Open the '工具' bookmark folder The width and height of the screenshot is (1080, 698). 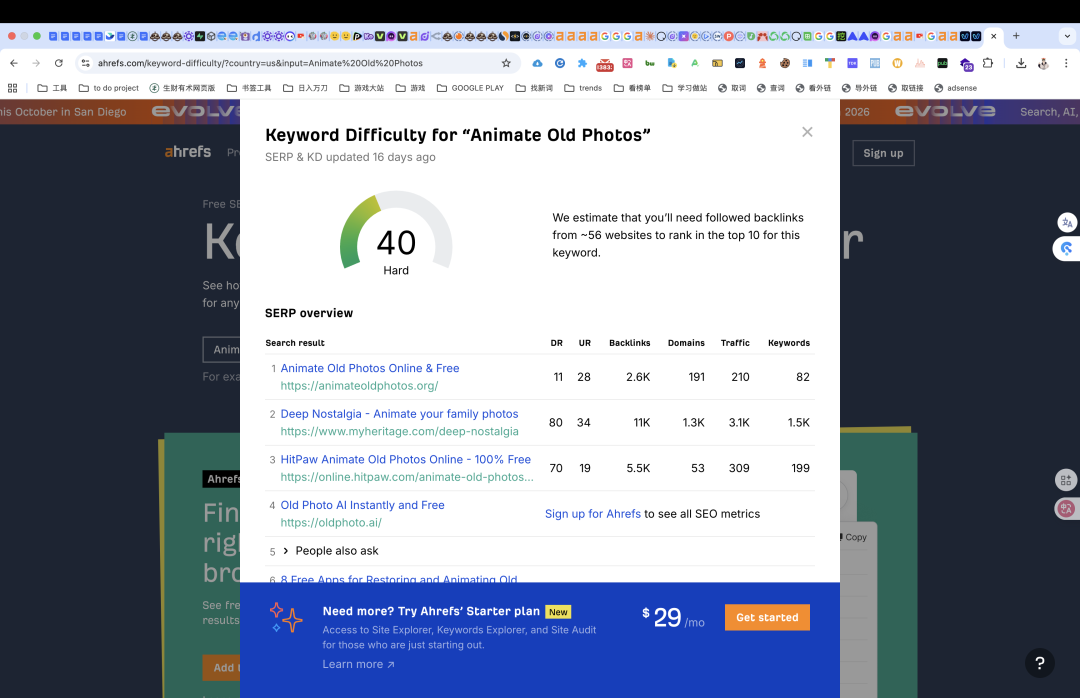52,88
